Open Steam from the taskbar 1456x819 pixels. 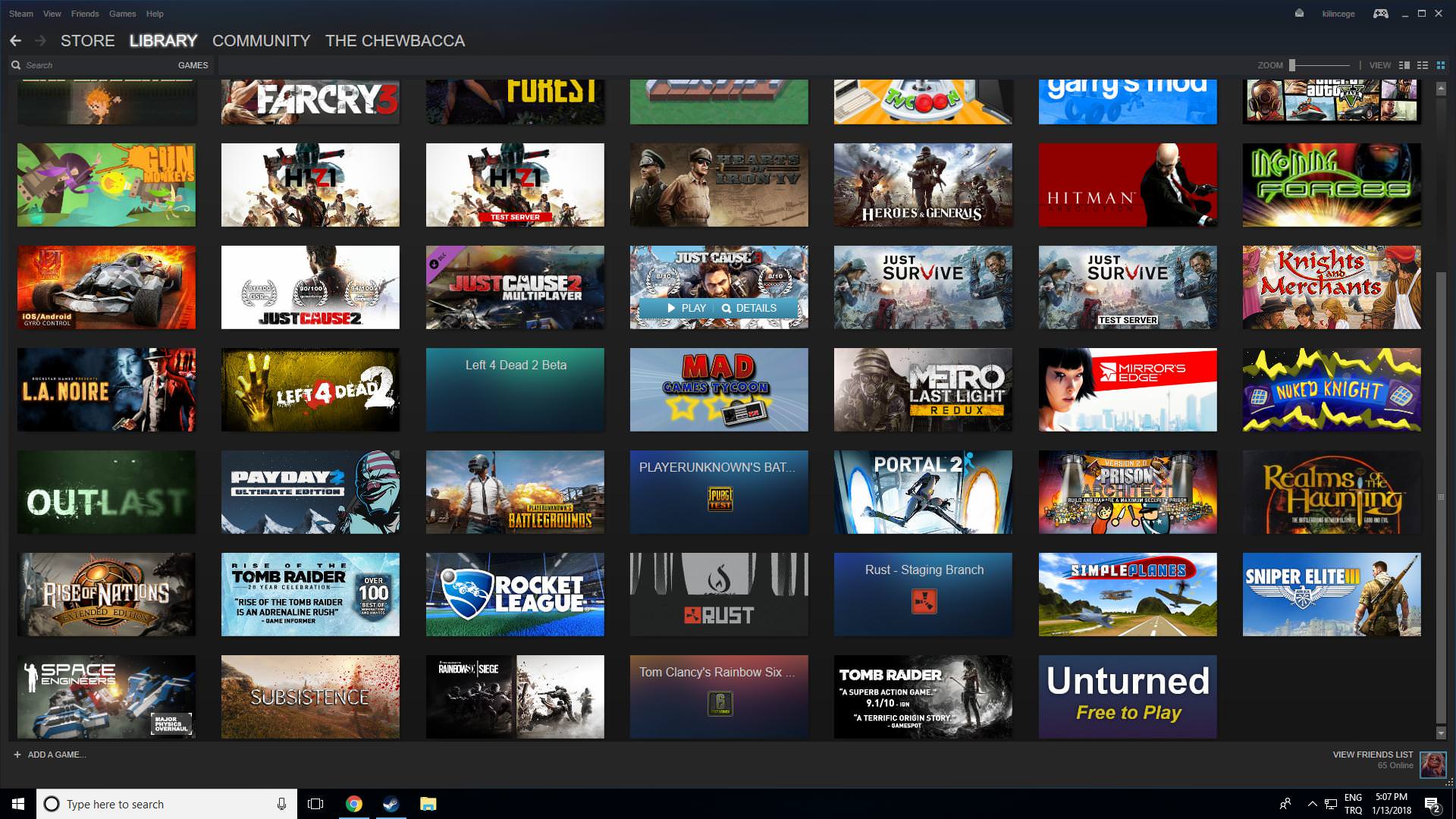pos(391,804)
